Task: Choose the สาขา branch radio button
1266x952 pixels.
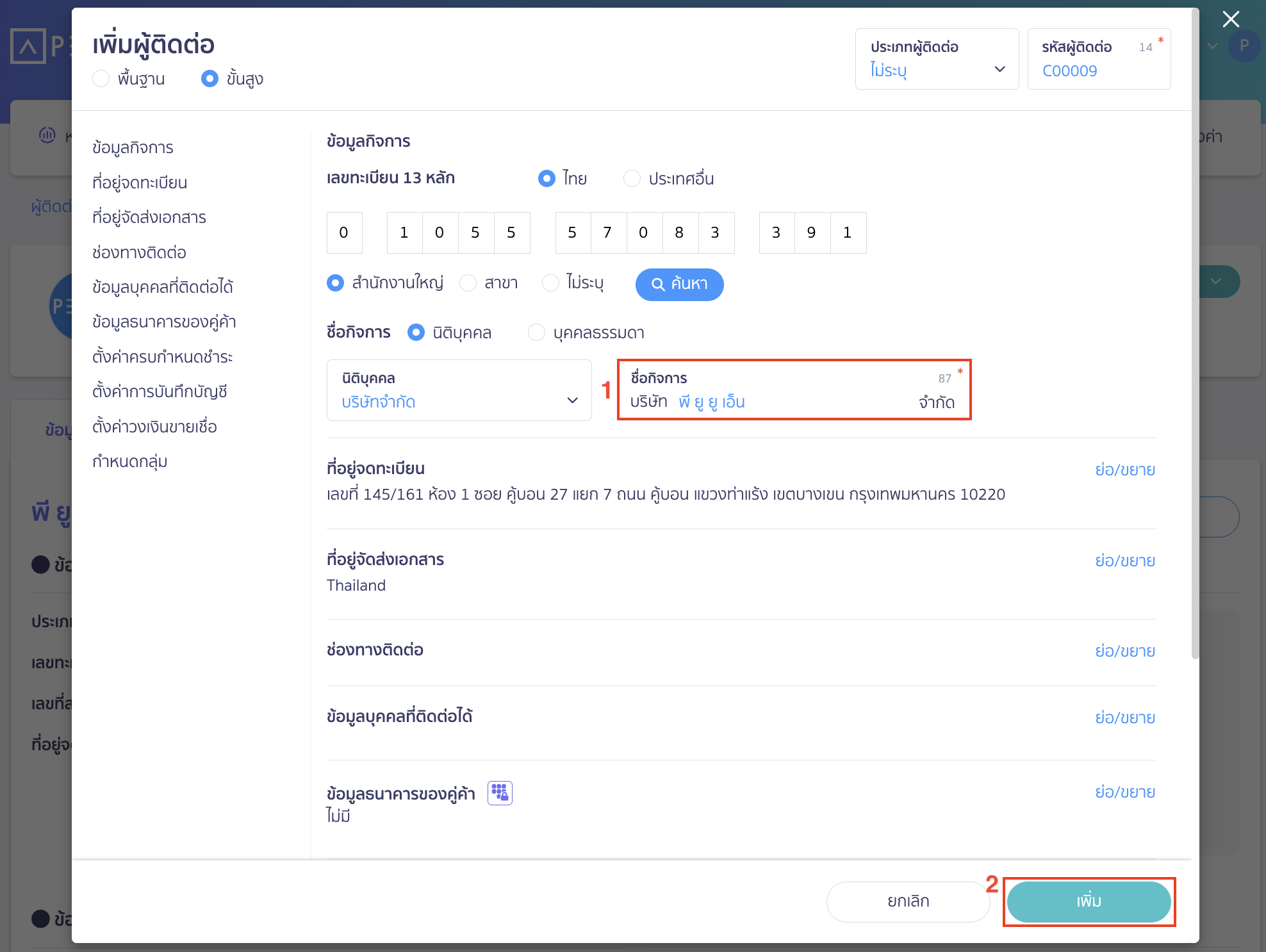Action: [x=468, y=283]
